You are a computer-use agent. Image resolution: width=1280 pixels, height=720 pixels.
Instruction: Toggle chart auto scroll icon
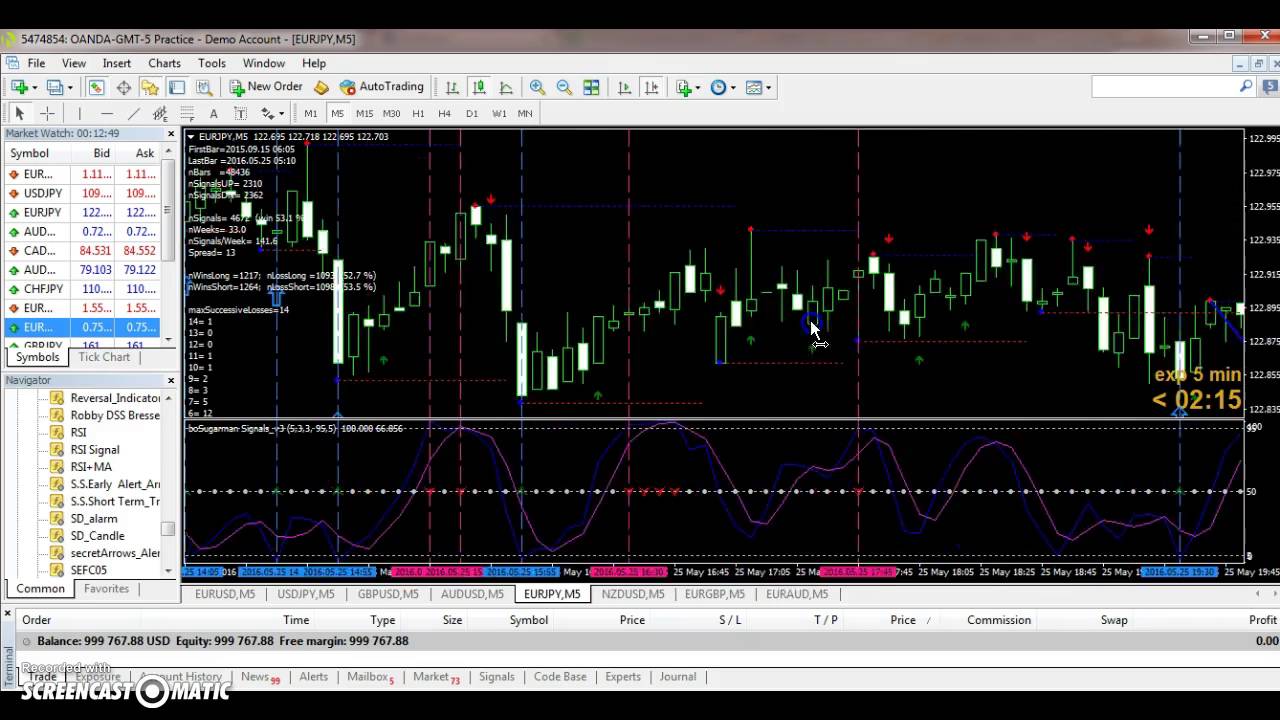tap(625, 87)
